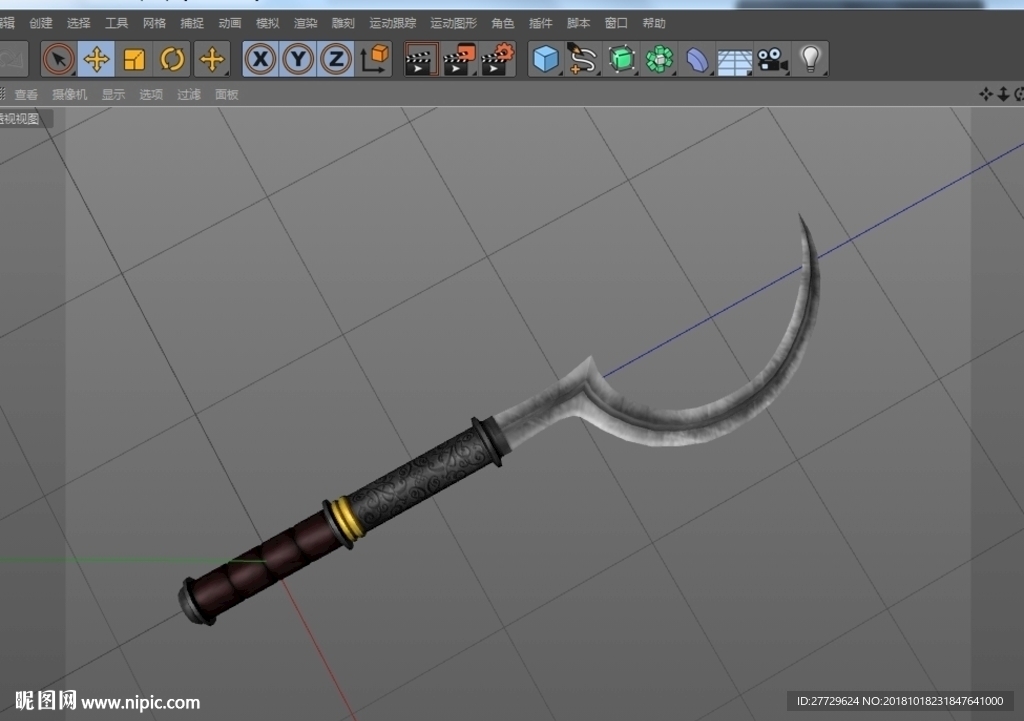Choose the Scale tool
Viewport: 1024px width, 721px height.
(x=135, y=59)
